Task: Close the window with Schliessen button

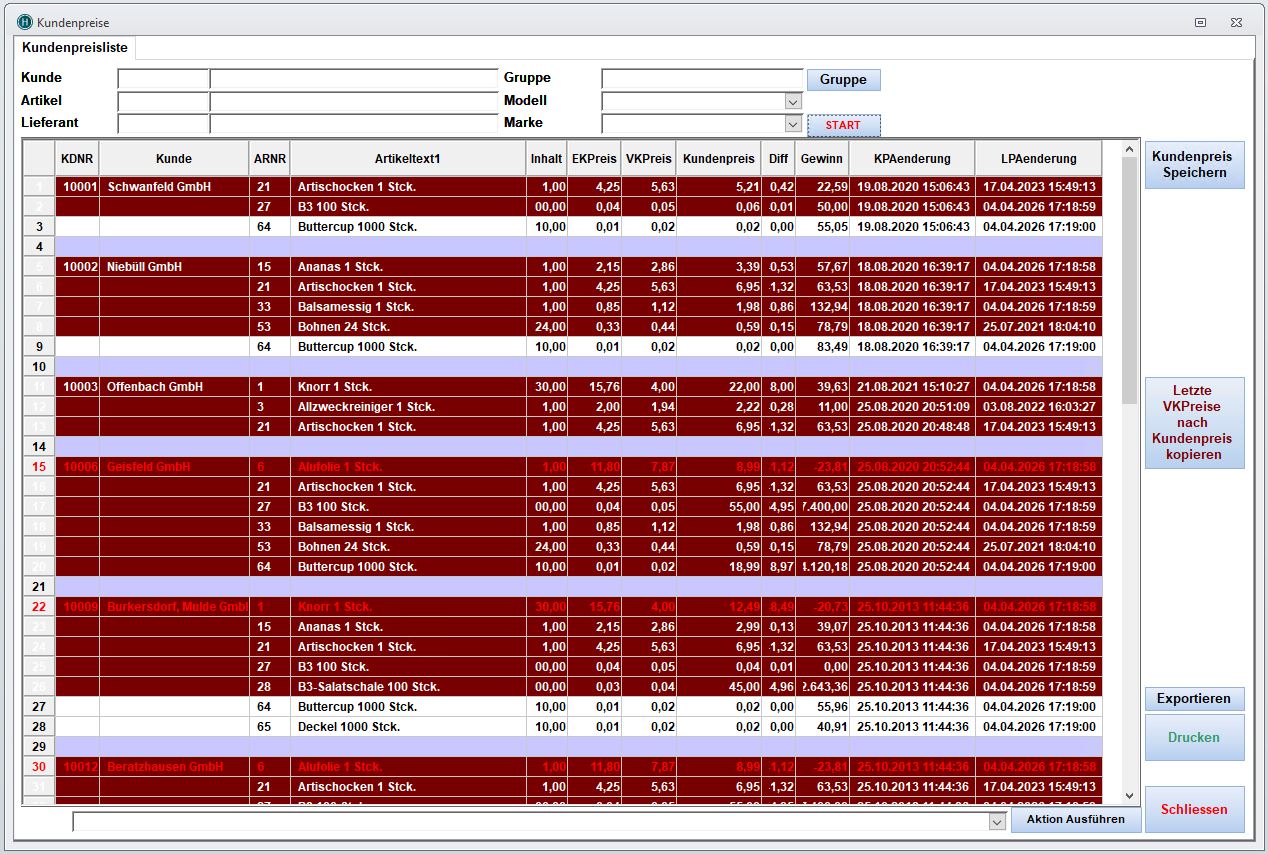Action: click(1194, 809)
